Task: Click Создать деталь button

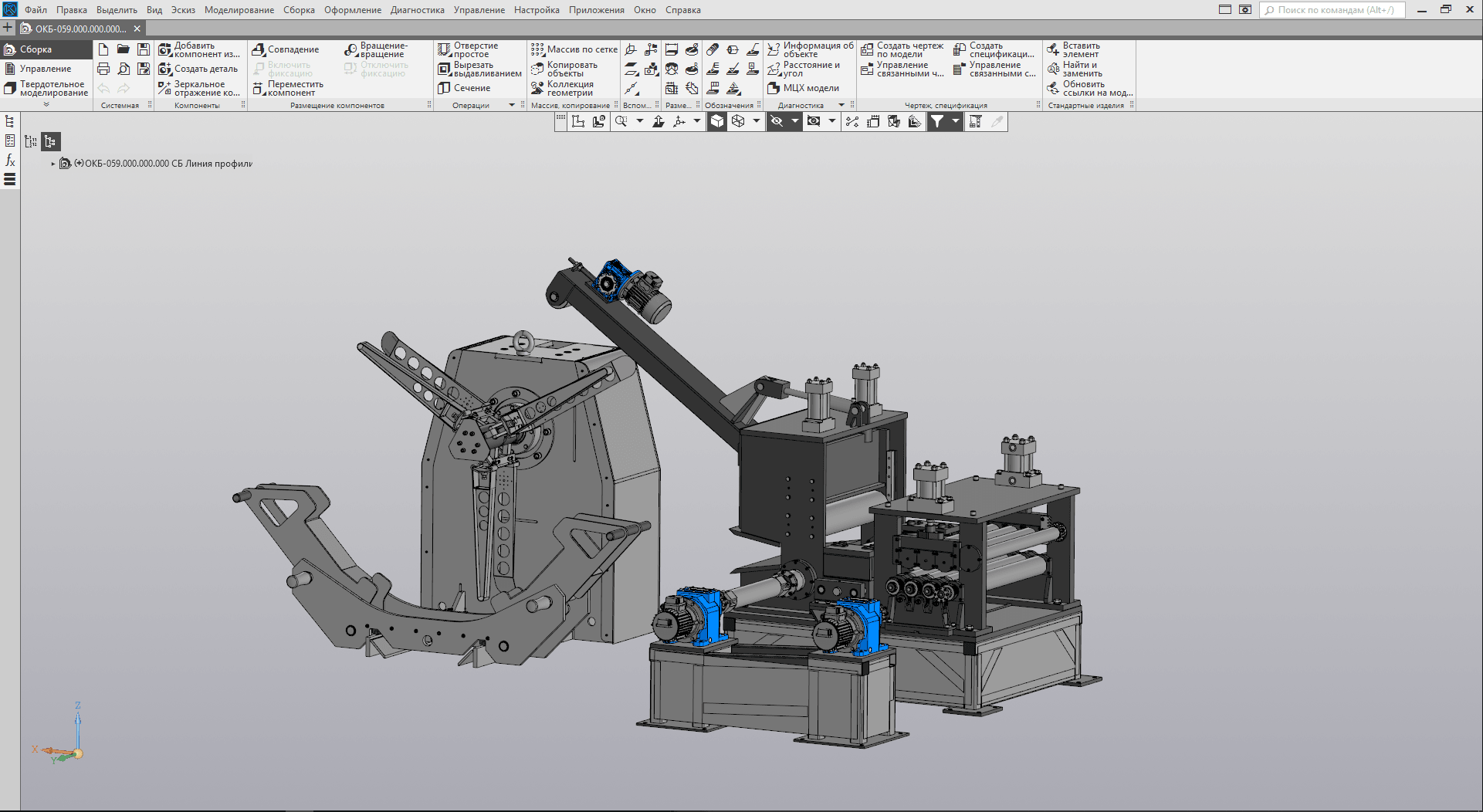Action: [x=198, y=69]
